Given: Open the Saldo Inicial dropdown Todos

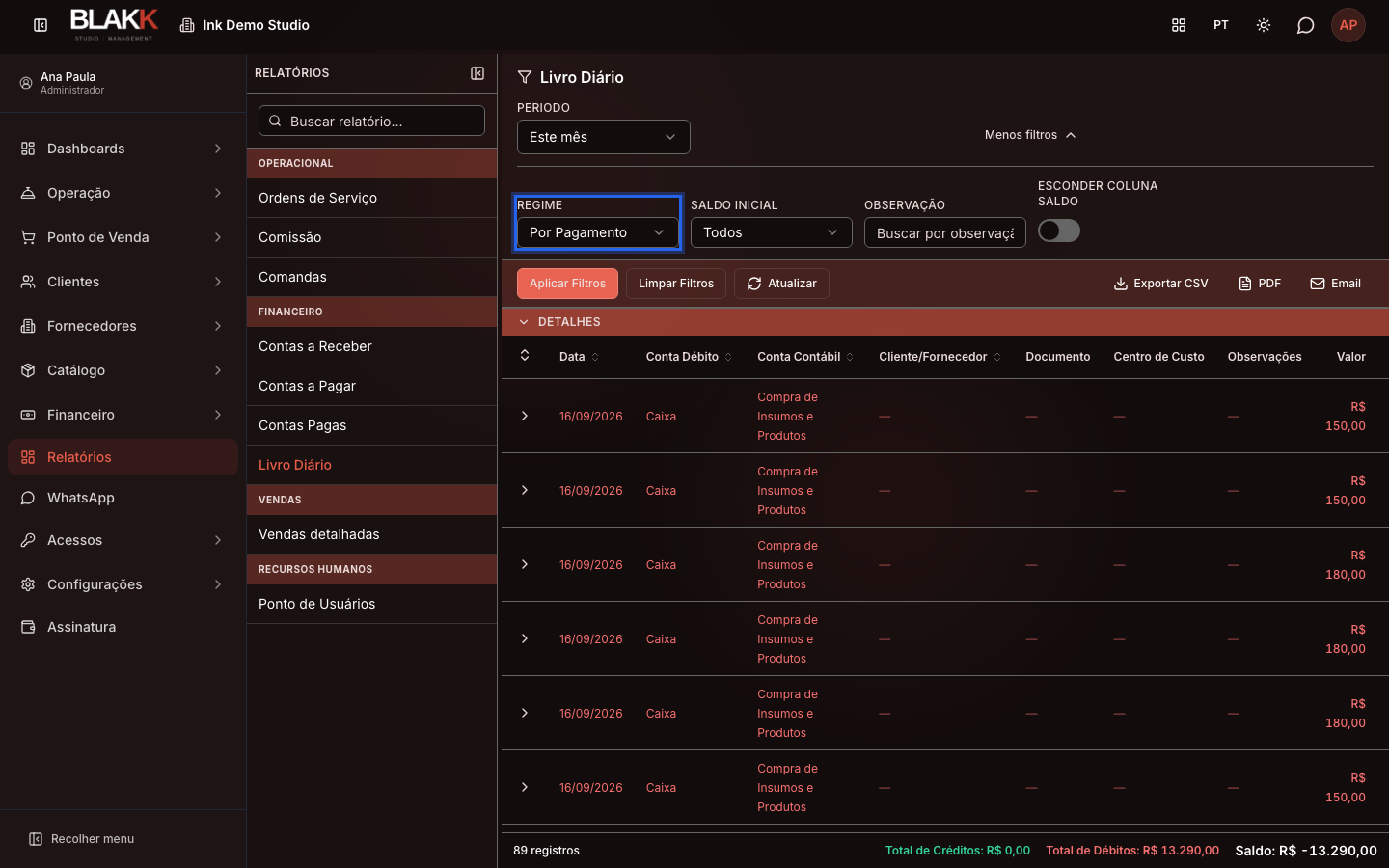Looking at the screenshot, I should point(772,232).
